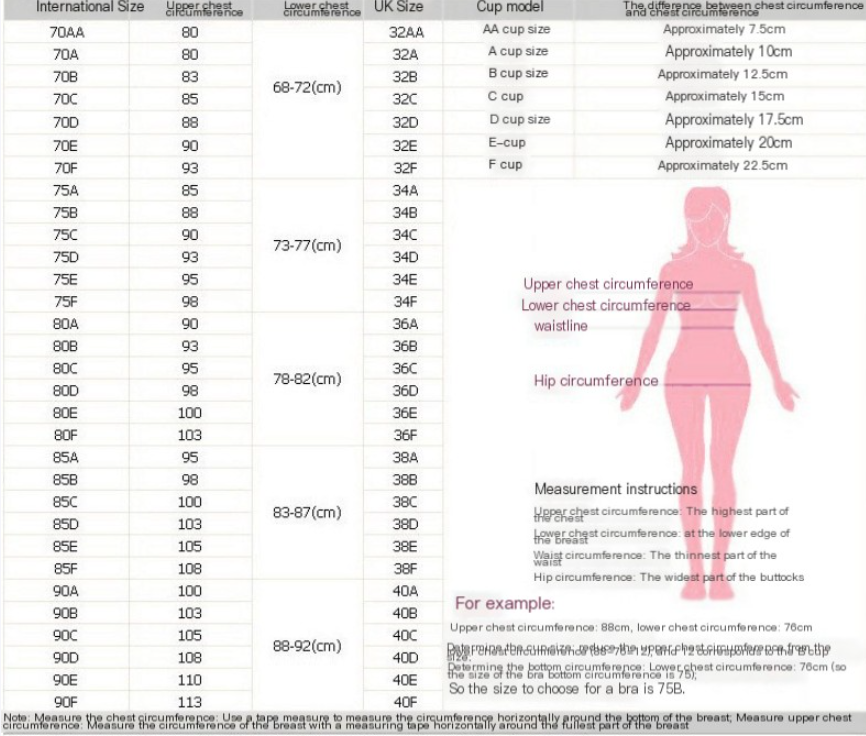This screenshot has width=866, height=736.
Task: Click the Measurement instructions heading
Action: pos(615,489)
